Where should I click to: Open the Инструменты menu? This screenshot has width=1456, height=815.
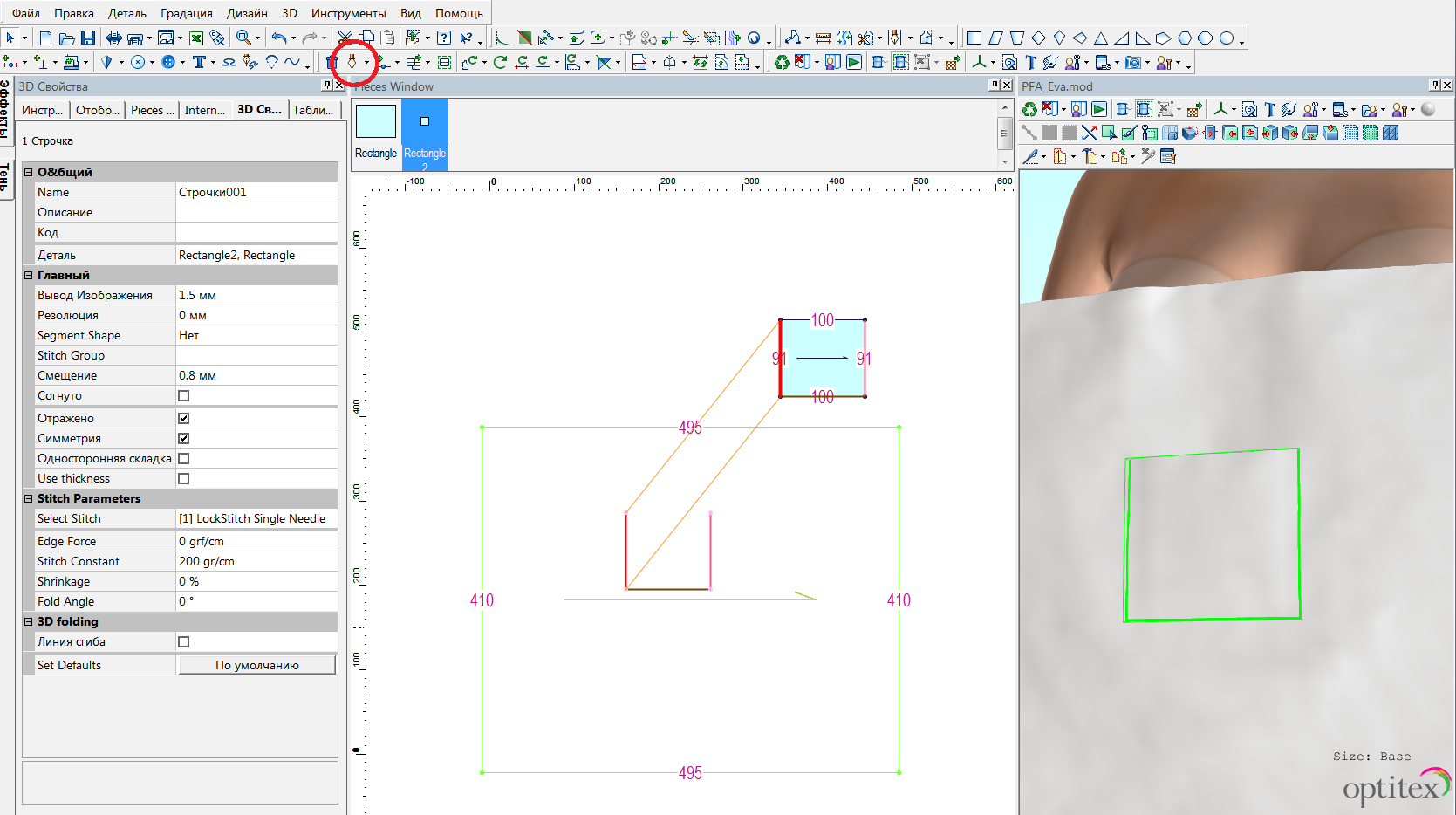pos(349,13)
